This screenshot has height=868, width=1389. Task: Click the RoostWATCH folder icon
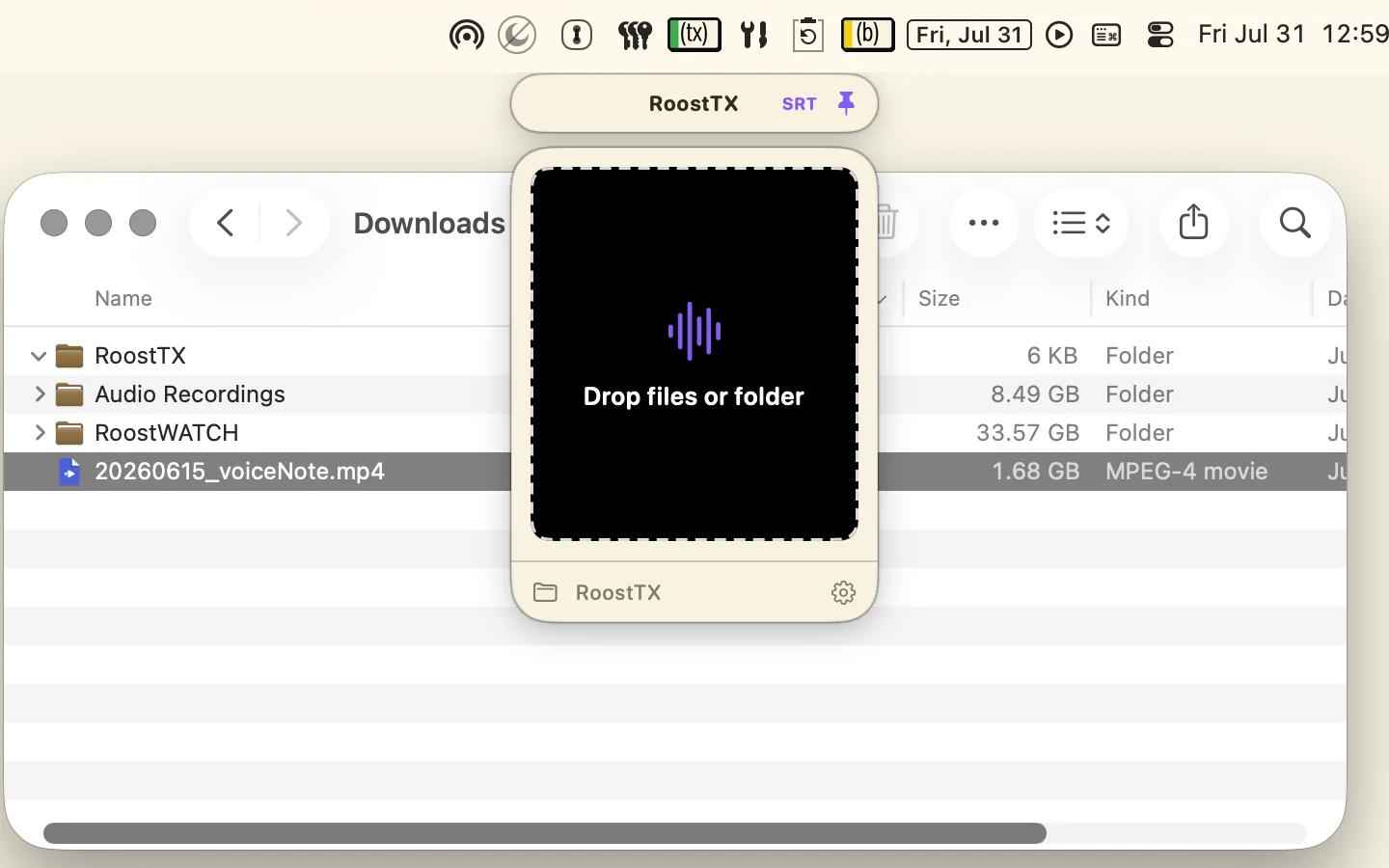coord(69,433)
